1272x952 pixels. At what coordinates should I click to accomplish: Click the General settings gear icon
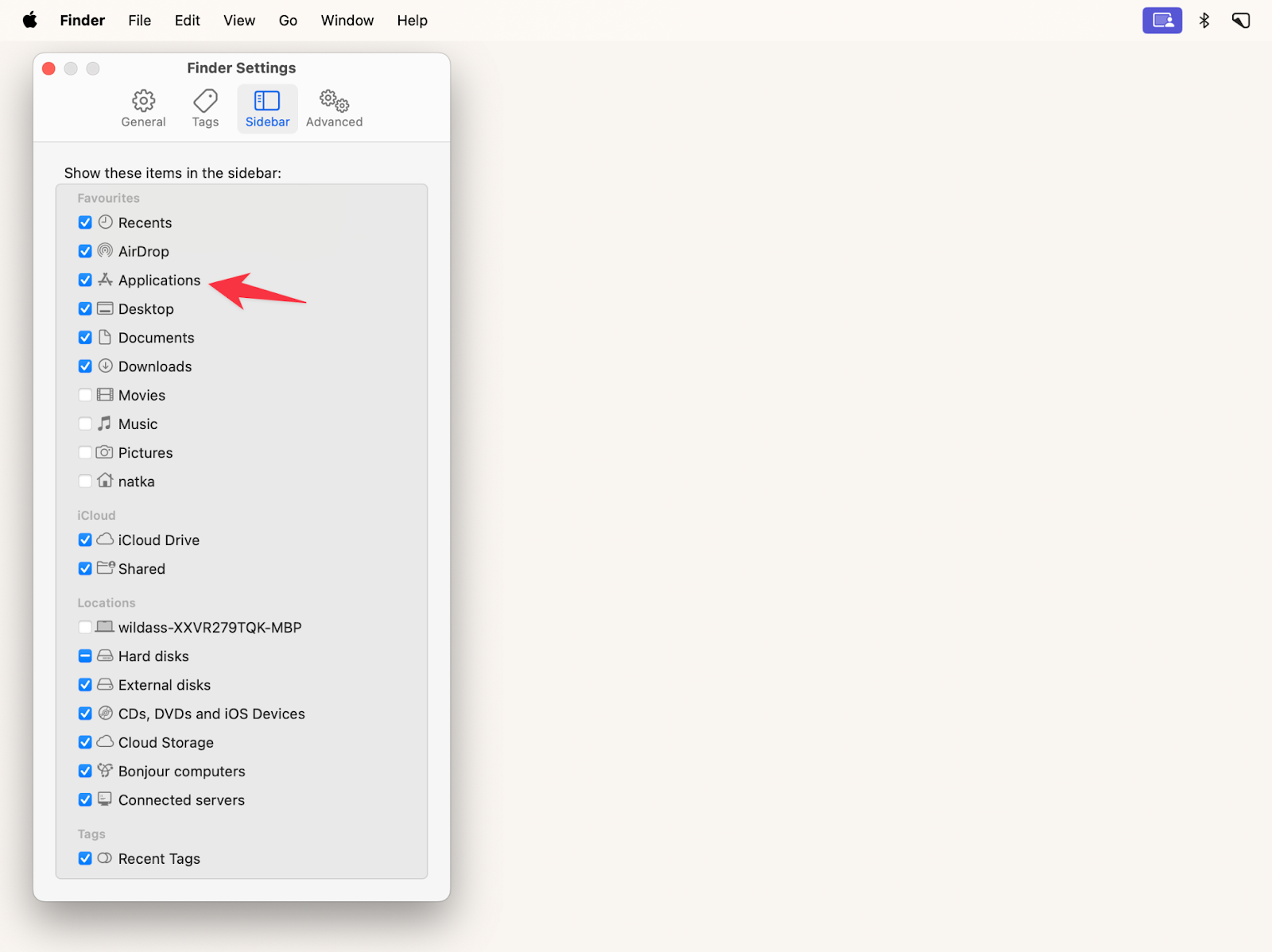(x=143, y=101)
